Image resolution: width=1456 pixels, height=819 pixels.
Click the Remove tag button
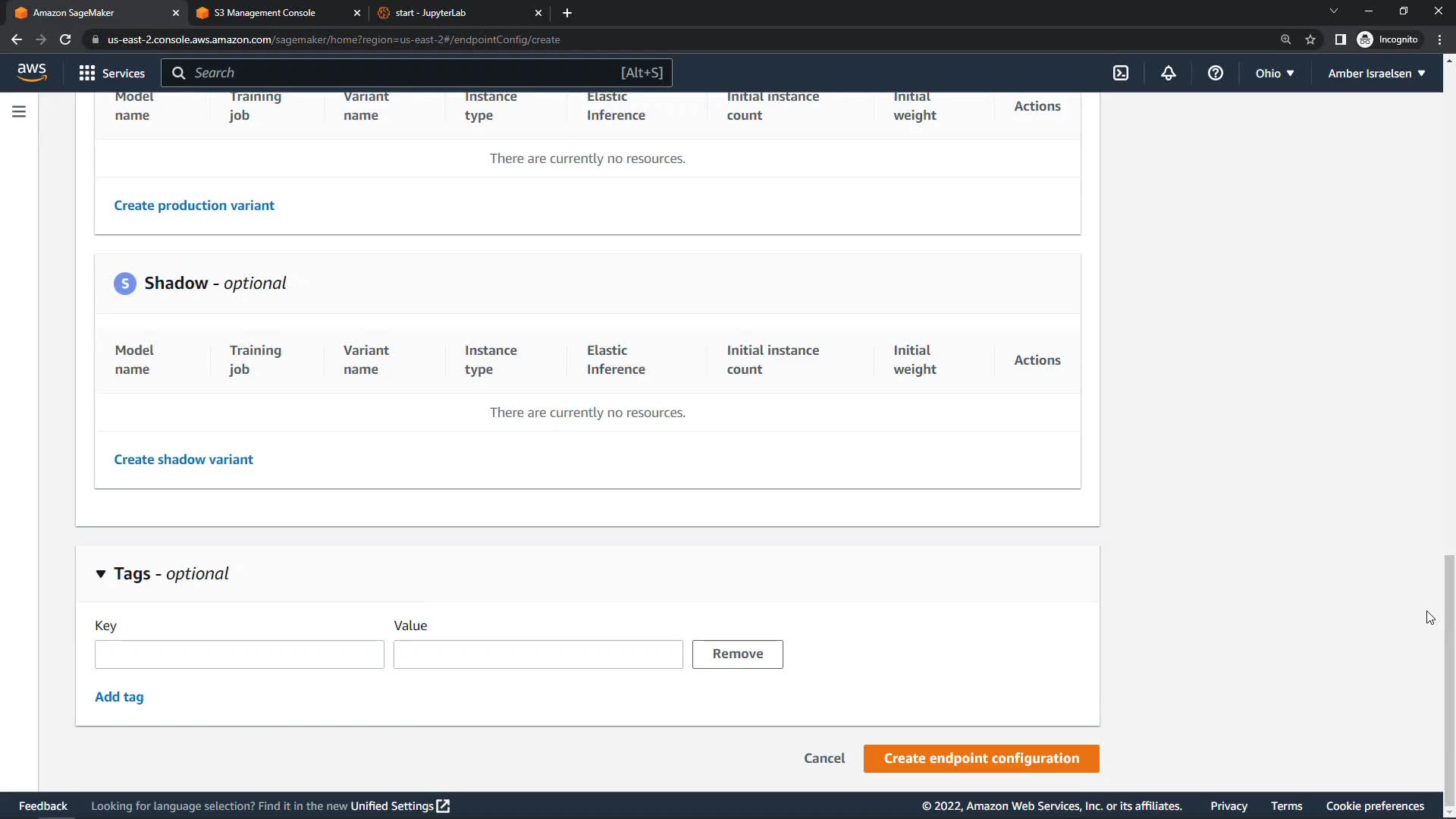click(x=737, y=654)
